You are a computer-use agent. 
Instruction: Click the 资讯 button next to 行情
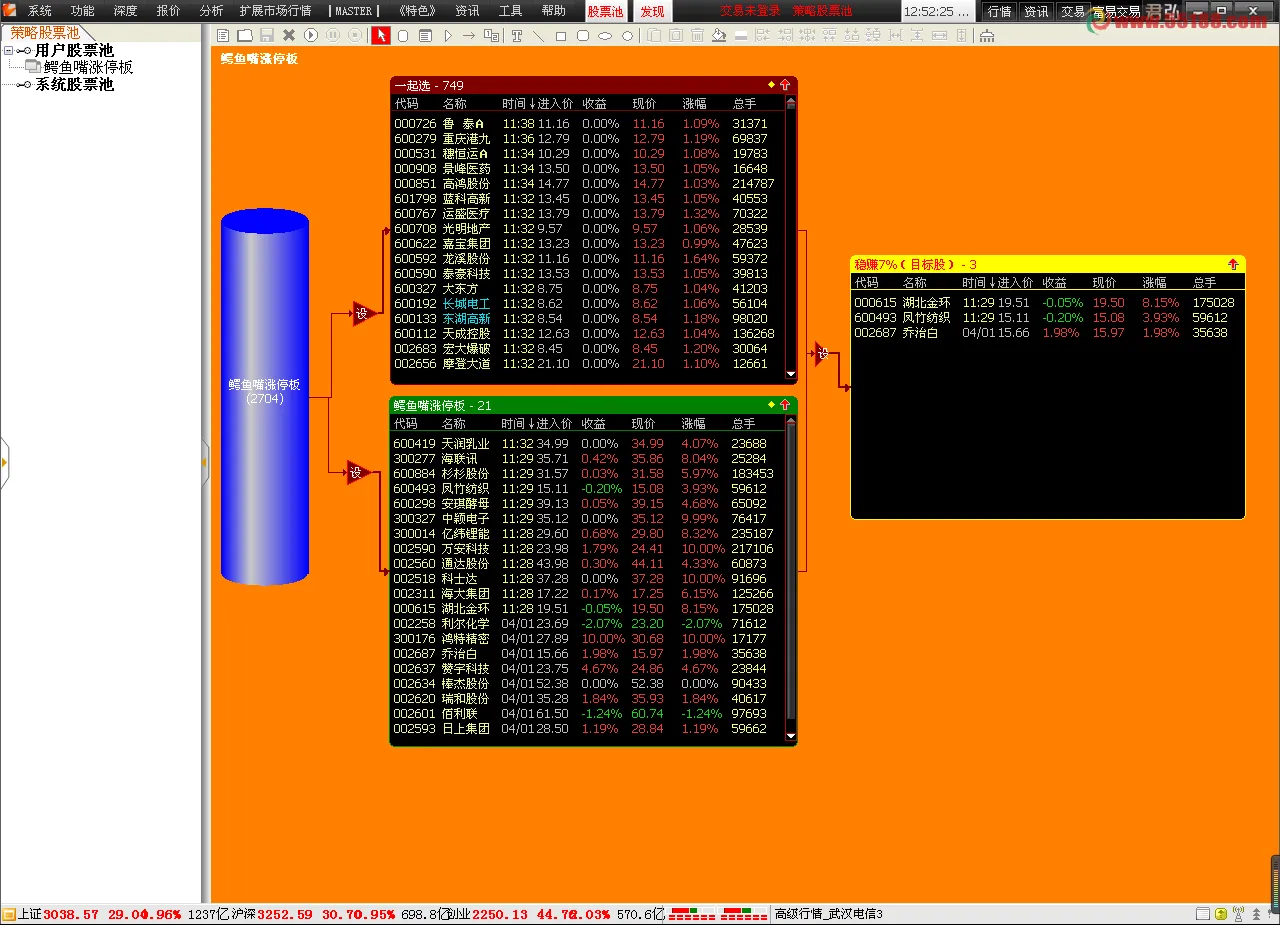[1036, 12]
